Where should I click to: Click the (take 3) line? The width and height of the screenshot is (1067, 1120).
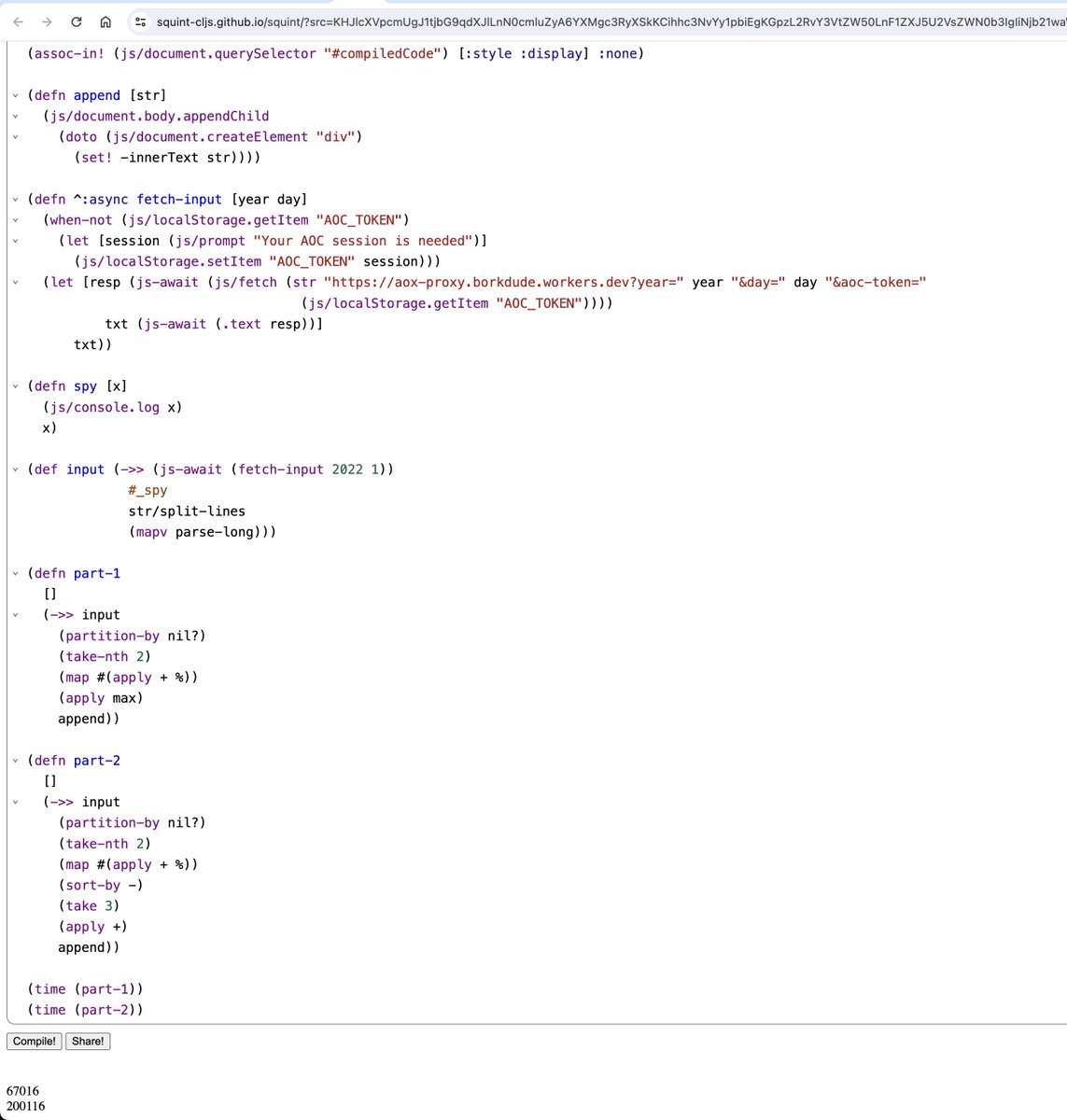coord(89,905)
